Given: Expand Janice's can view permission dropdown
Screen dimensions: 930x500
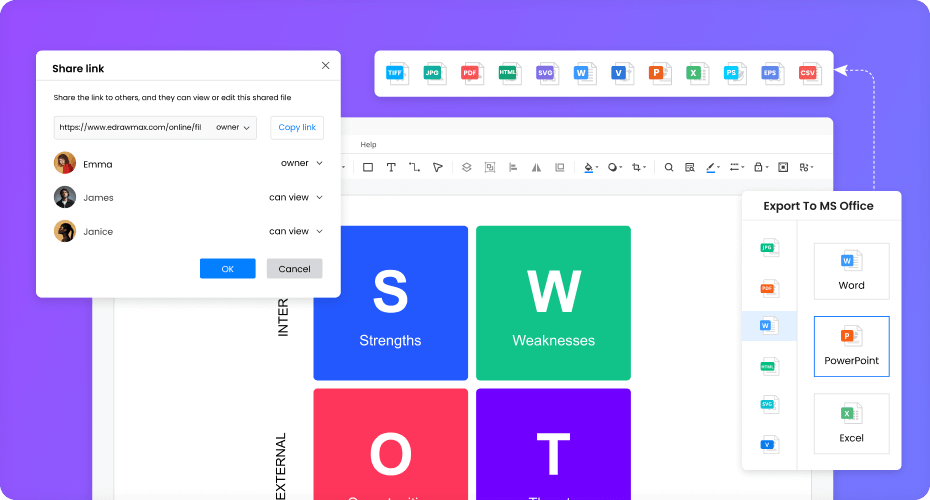Looking at the screenshot, I should [296, 231].
